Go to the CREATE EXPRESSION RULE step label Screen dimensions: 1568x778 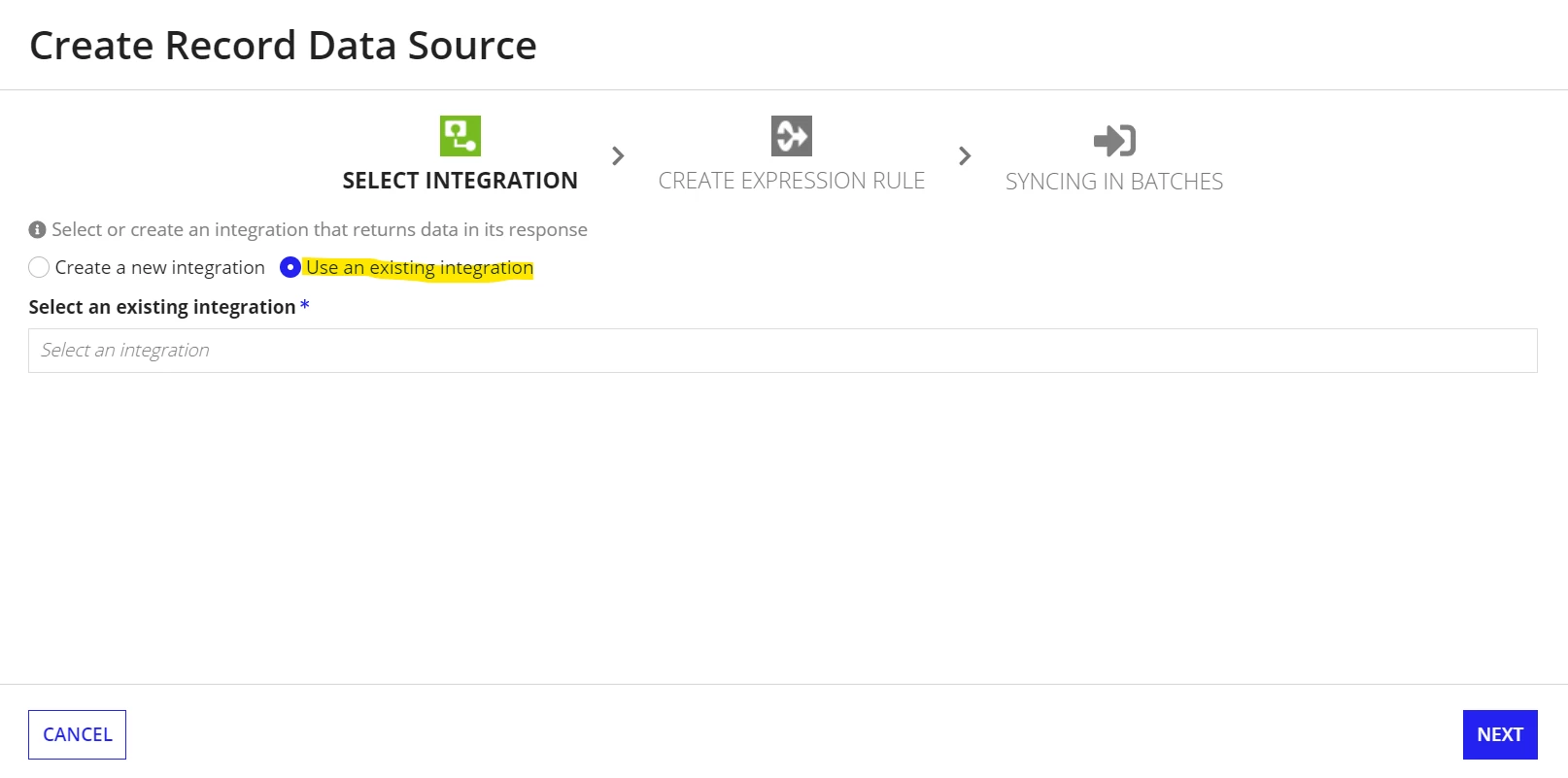tap(792, 181)
